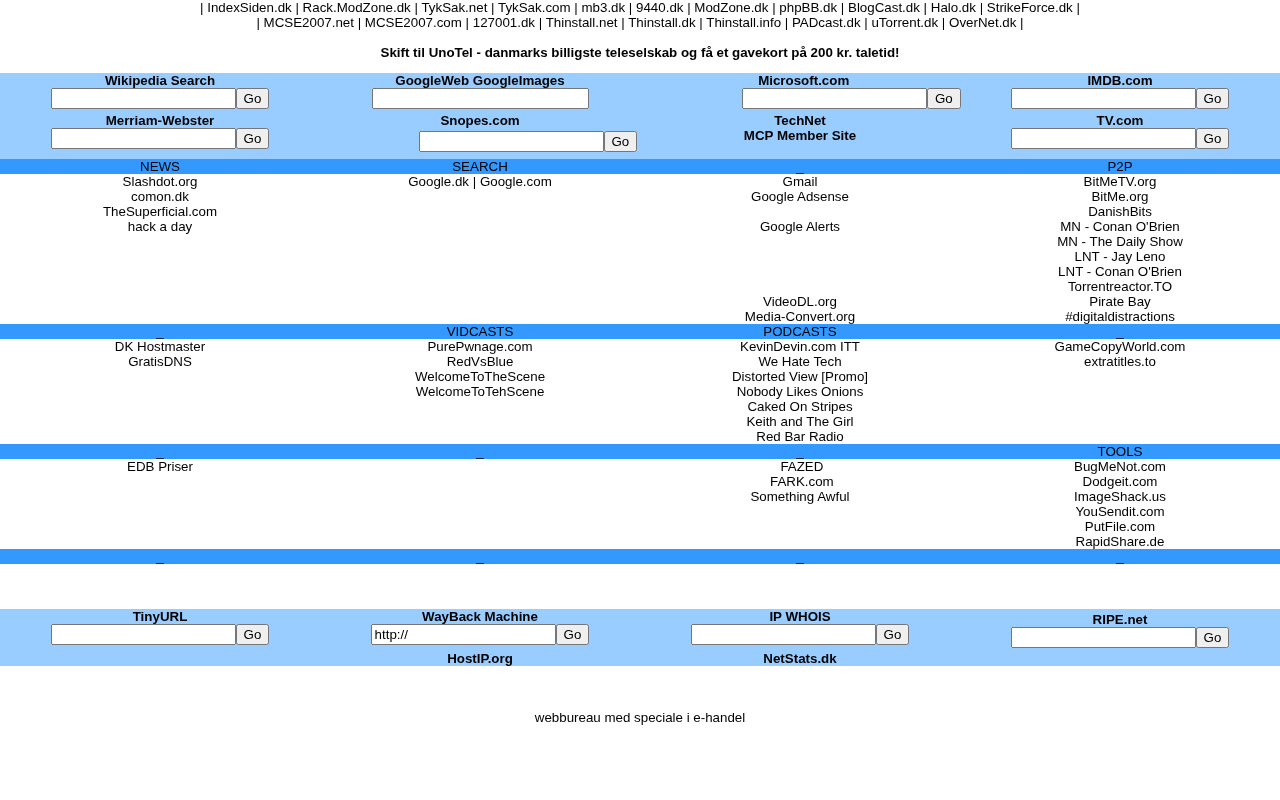1280x800 pixels.
Task: Click the Merriam-Webster input field
Action: [x=143, y=139]
